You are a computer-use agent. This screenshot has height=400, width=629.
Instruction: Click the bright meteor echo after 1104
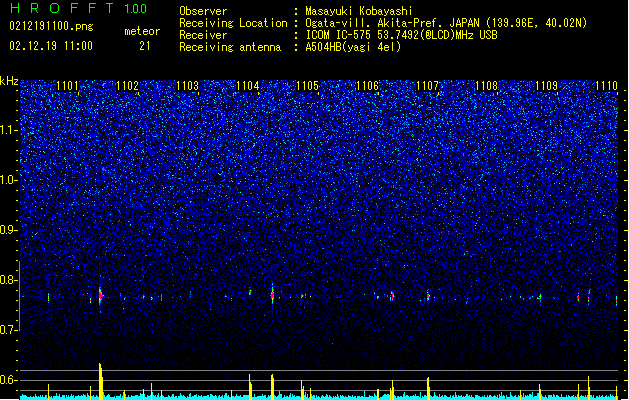pyautogui.click(x=272, y=295)
